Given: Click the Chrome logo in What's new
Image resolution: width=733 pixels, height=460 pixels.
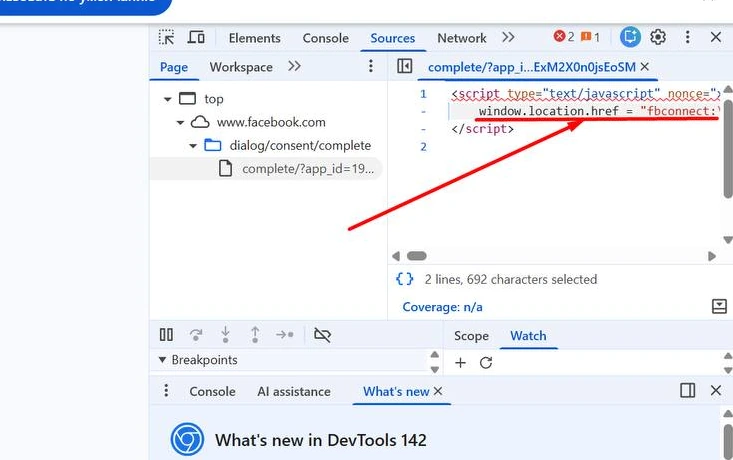Looking at the screenshot, I should (x=187, y=439).
